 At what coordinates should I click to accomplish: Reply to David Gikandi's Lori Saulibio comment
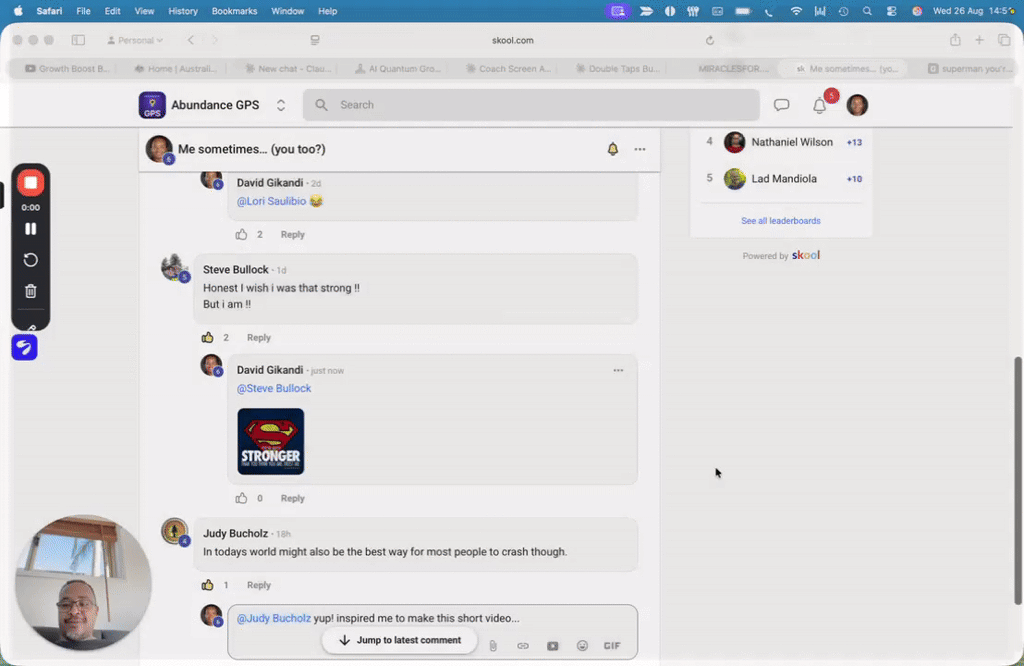pyautogui.click(x=293, y=234)
